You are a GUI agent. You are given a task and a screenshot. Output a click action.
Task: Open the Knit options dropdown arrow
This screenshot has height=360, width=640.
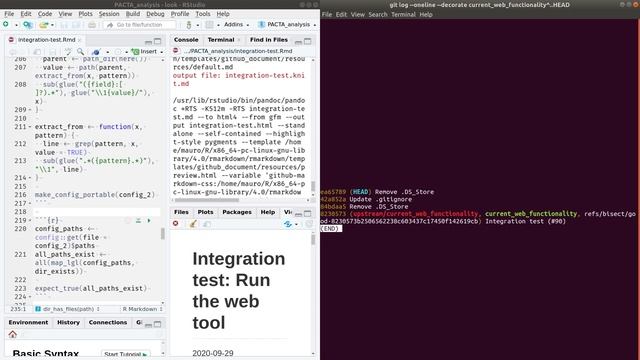click(107, 52)
